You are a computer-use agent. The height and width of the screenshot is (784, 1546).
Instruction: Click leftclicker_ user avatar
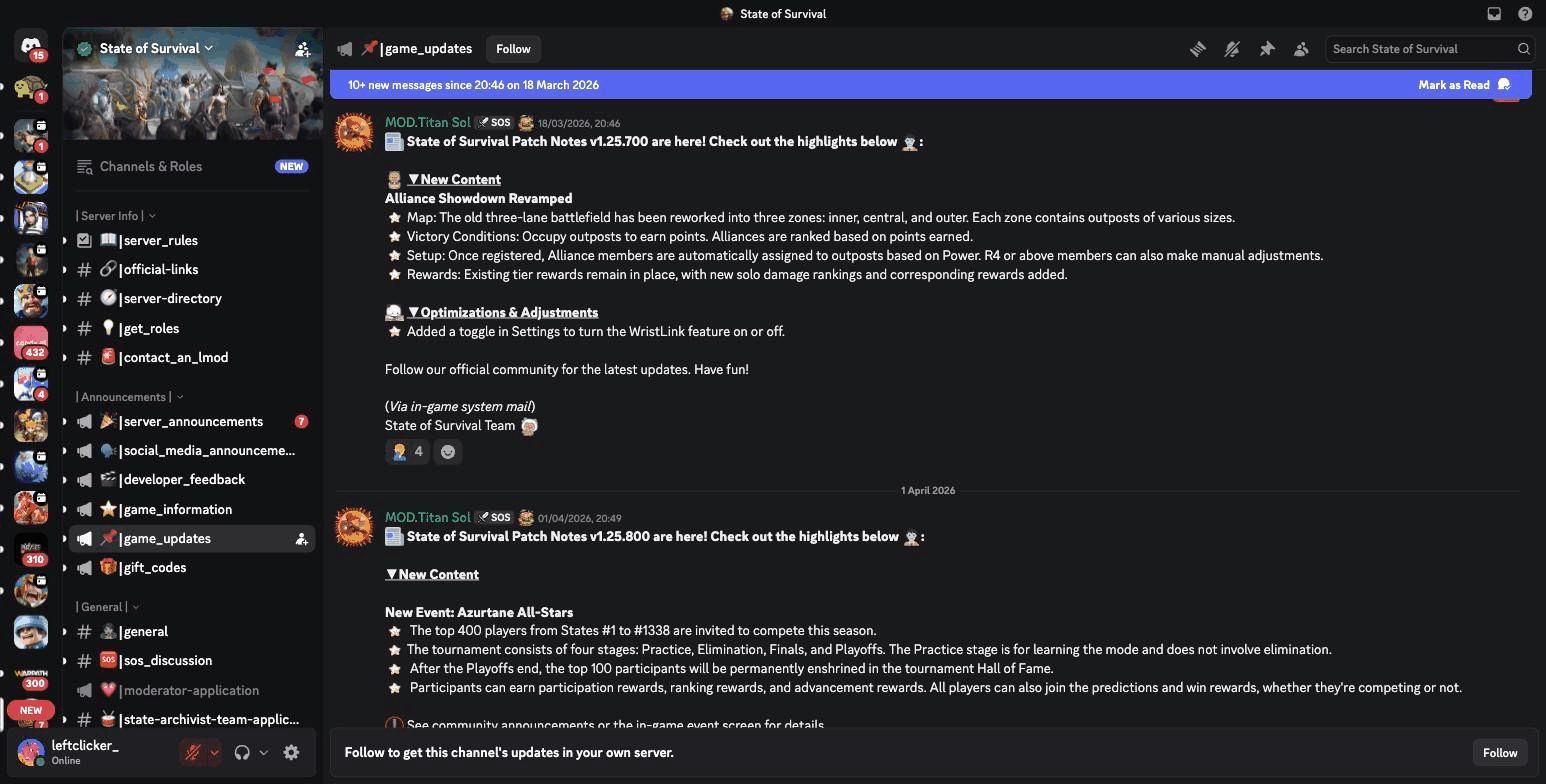31,752
